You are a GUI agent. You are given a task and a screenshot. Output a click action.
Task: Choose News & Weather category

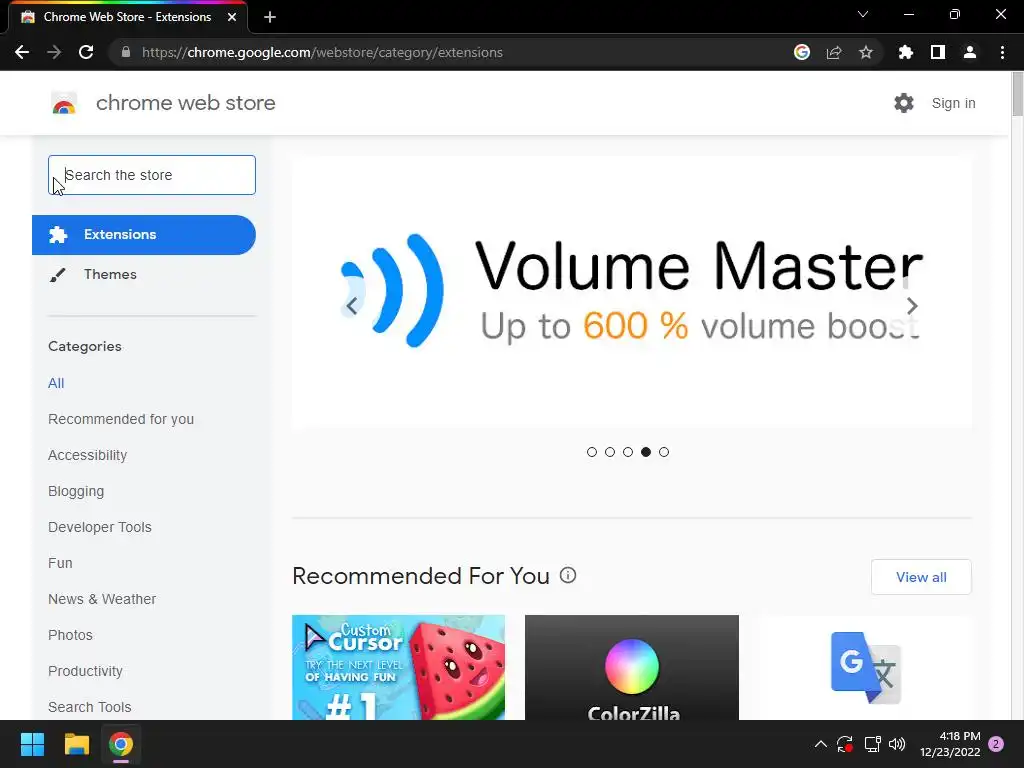tap(102, 599)
